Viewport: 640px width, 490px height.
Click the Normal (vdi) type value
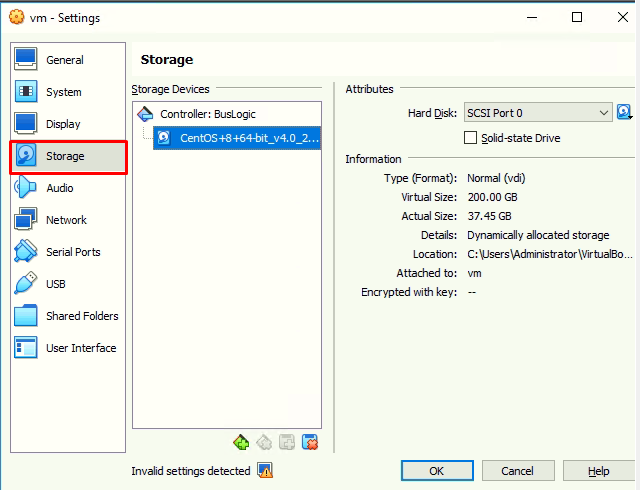(496, 178)
